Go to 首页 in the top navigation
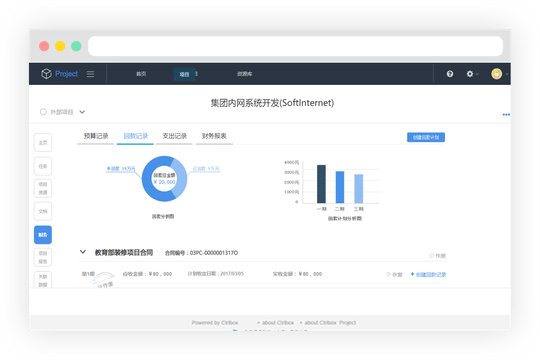Screen dimensions: 540x360 tap(141, 74)
